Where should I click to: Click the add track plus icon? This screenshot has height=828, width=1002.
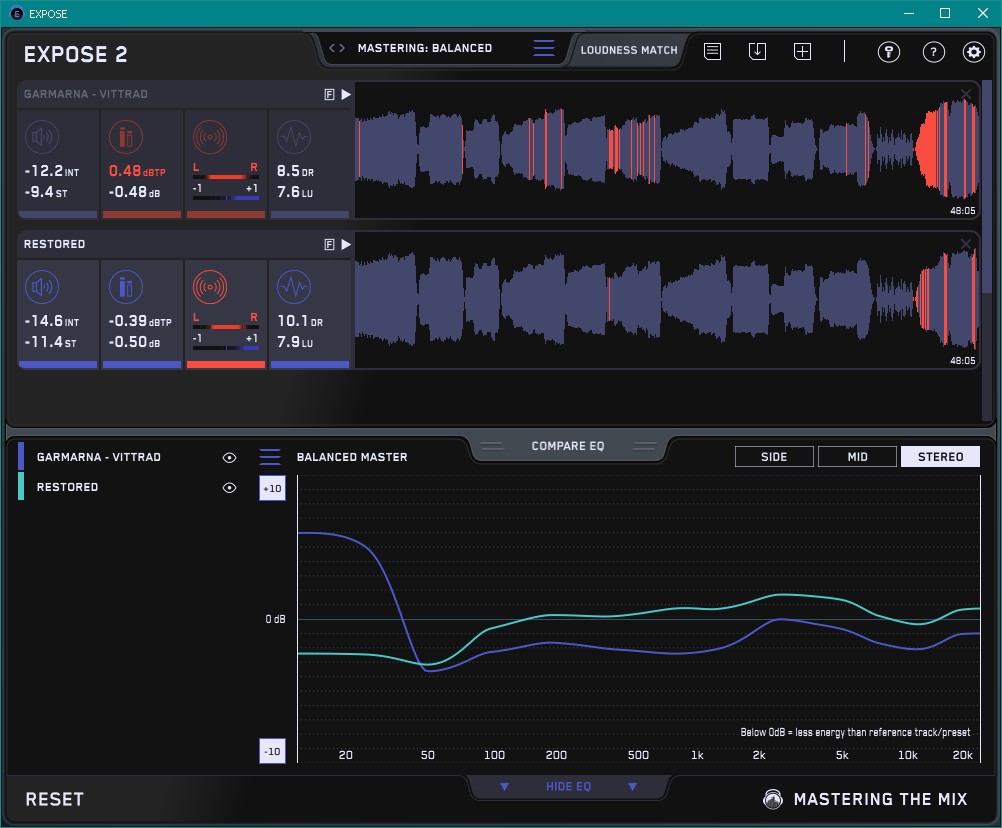tap(802, 51)
